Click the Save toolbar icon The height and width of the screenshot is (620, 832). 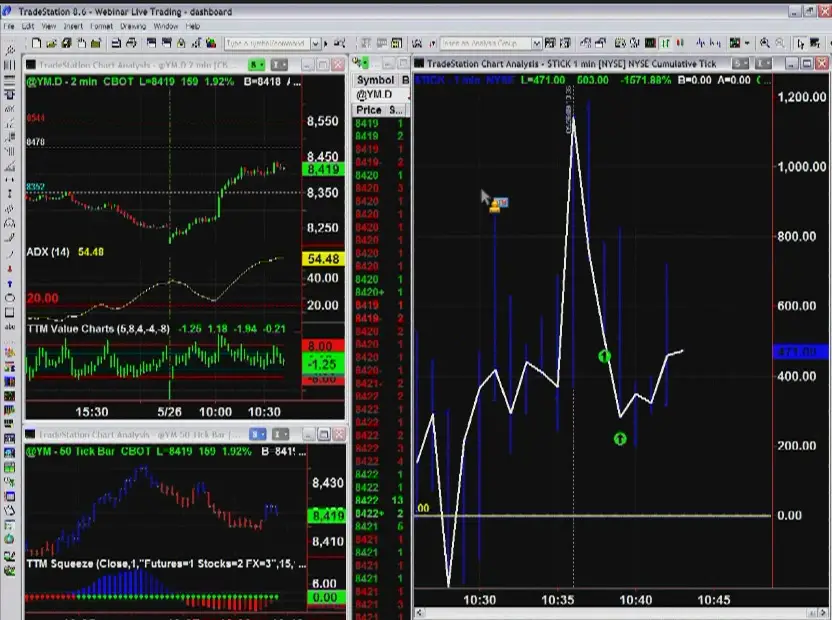coord(66,43)
